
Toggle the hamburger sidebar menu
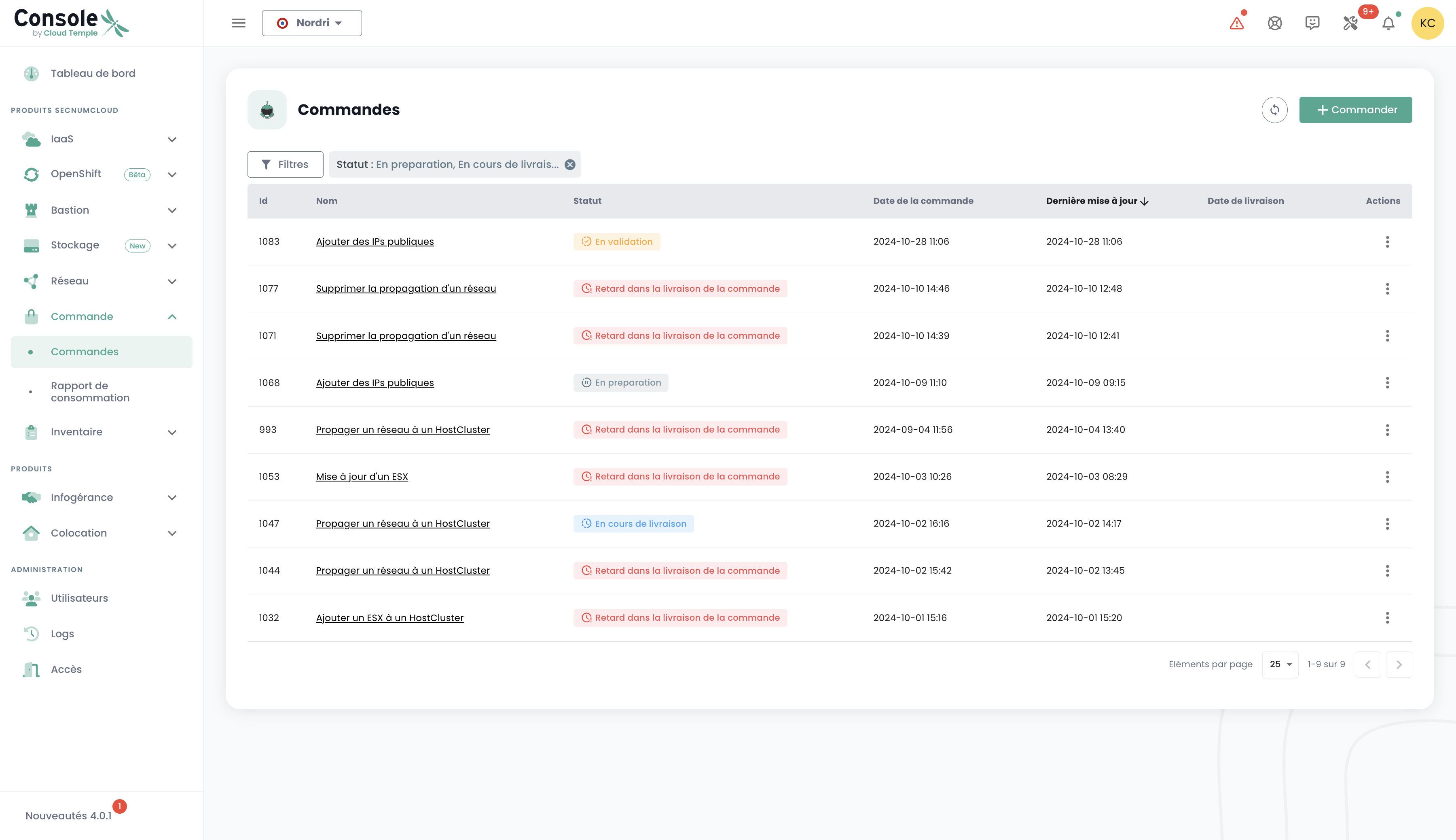[x=239, y=23]
